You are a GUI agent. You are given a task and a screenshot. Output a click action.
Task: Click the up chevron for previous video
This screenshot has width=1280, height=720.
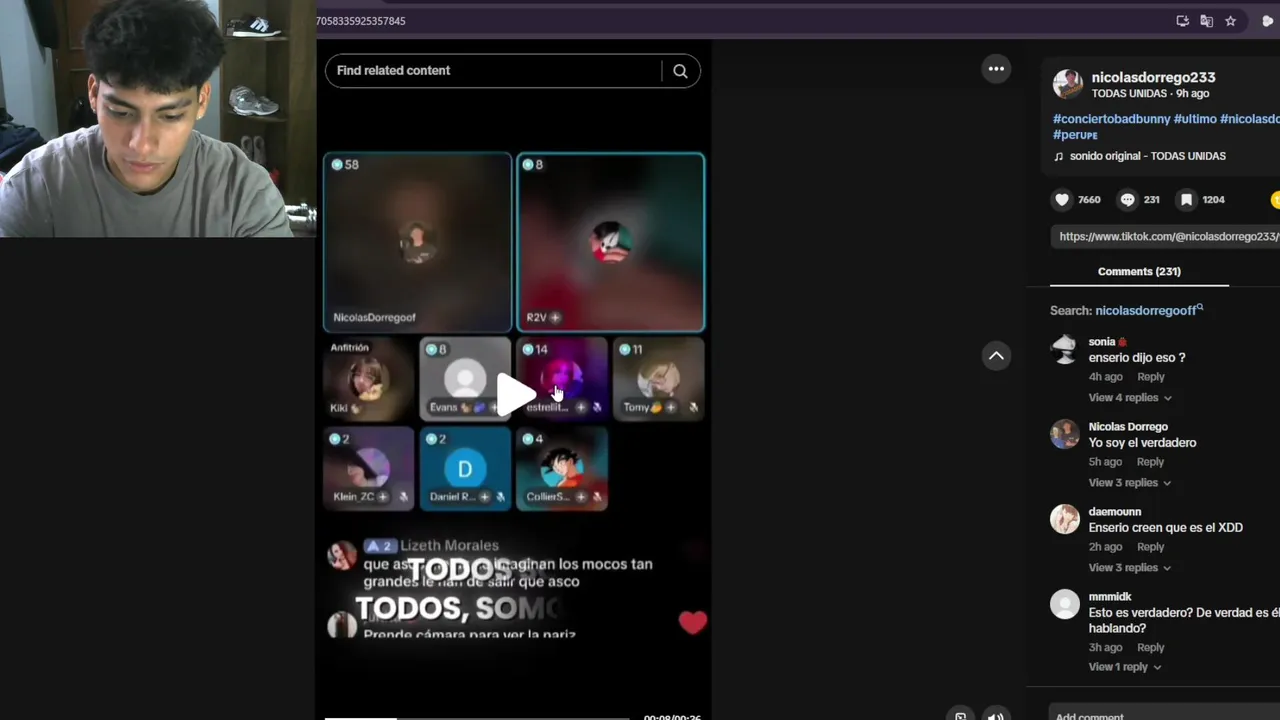pyautogui.click(x=996, y=356)
